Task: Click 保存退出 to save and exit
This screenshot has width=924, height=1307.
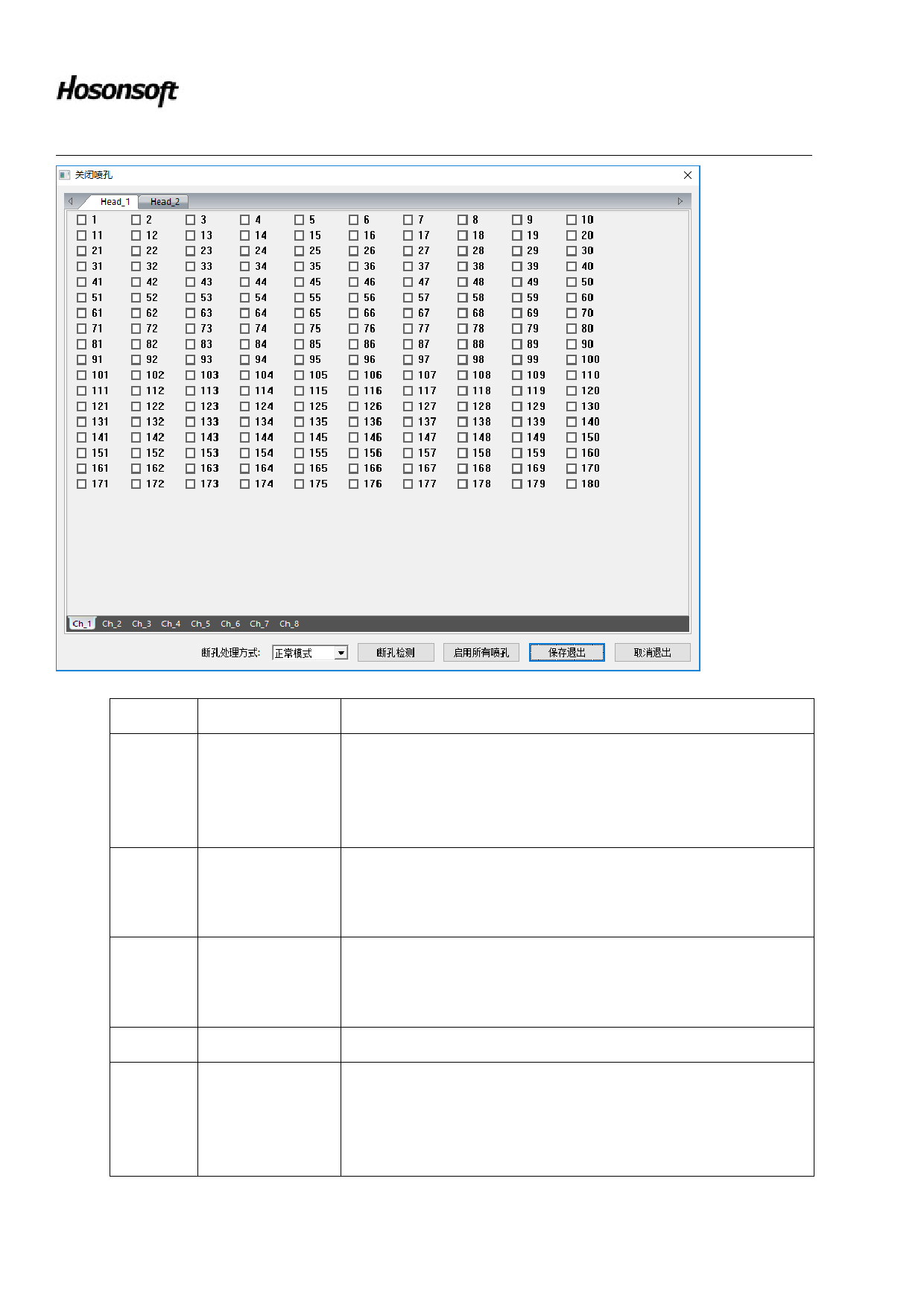Action: click(566, 653)
